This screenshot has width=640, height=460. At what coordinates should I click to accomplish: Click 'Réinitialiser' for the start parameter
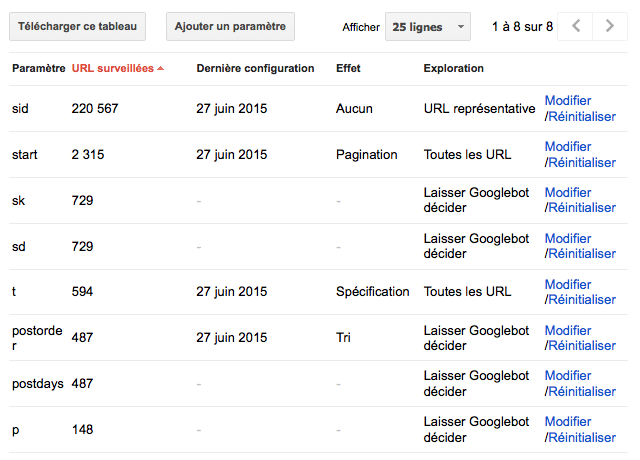[x=582, y=163]
